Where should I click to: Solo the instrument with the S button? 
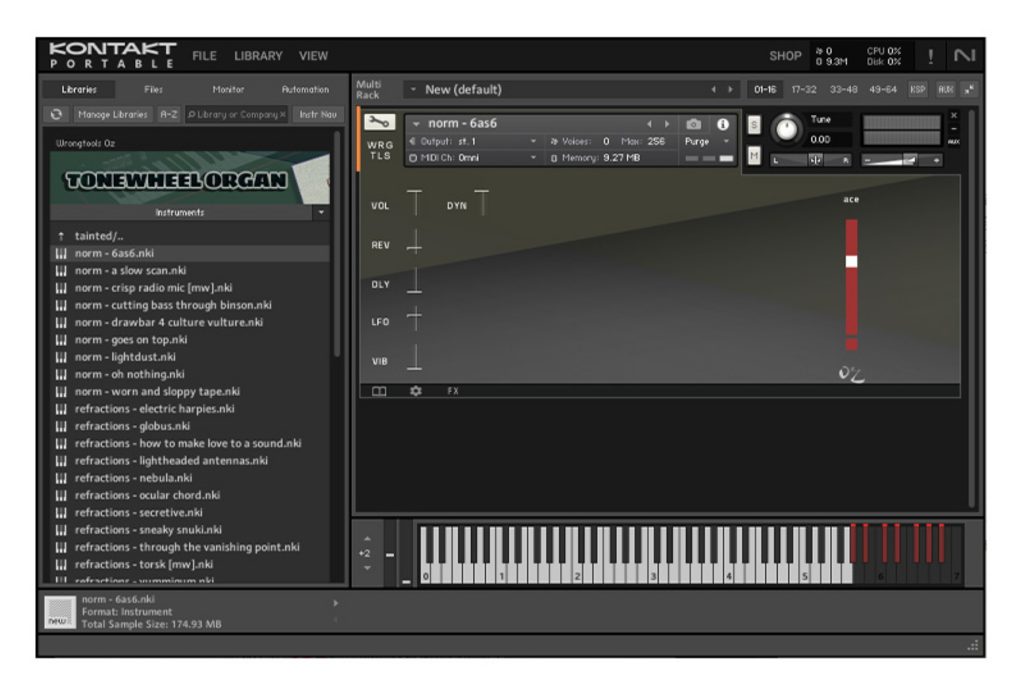pos(754,125)
